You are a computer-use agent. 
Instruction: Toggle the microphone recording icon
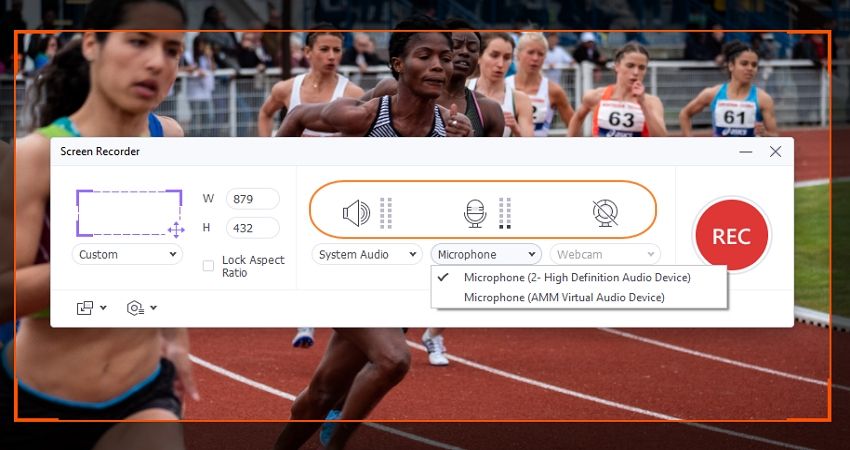pyautogui.click(x=475, y=213)
